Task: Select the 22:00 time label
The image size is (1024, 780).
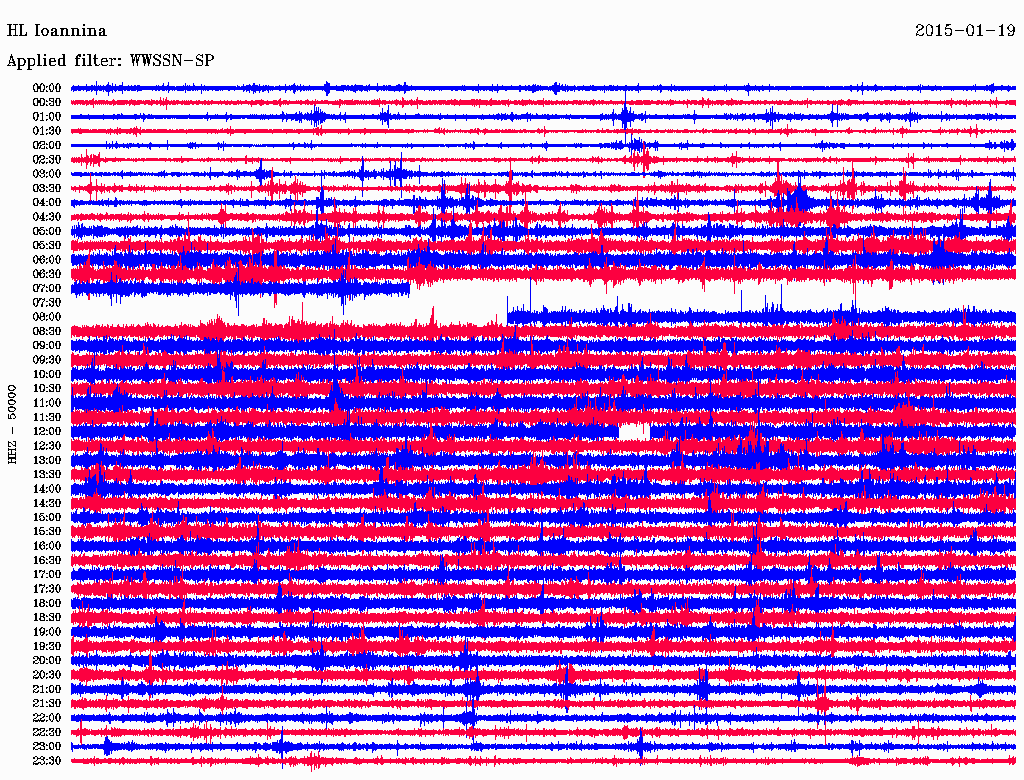Action: coord(47,717)
